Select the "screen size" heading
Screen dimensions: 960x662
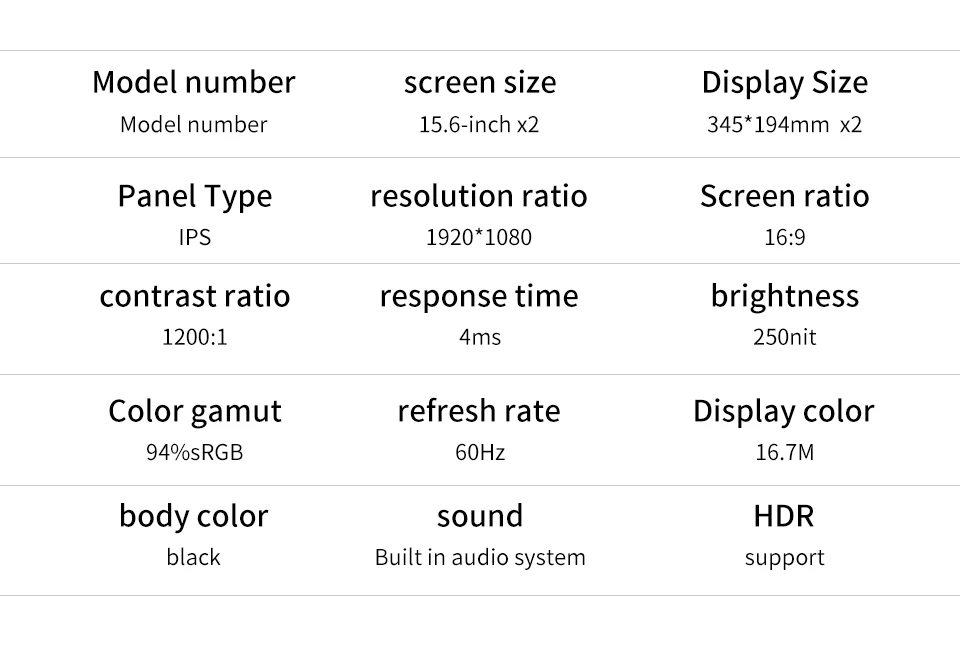pos(480,82)
